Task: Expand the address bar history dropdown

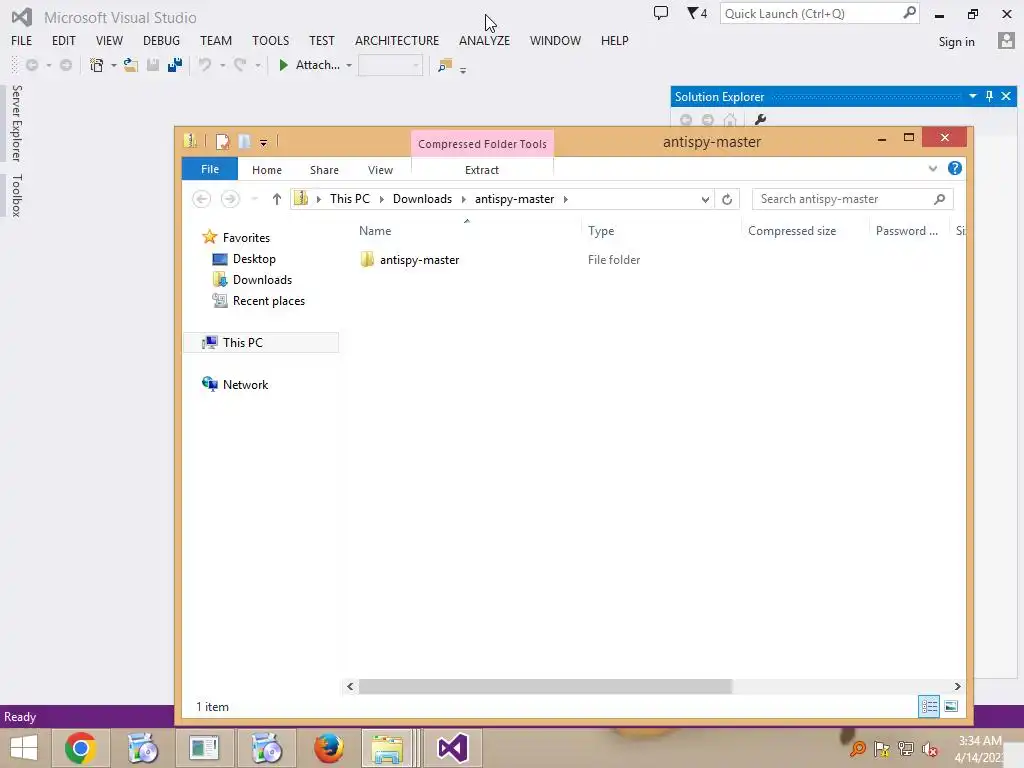Action: [705, 199]
